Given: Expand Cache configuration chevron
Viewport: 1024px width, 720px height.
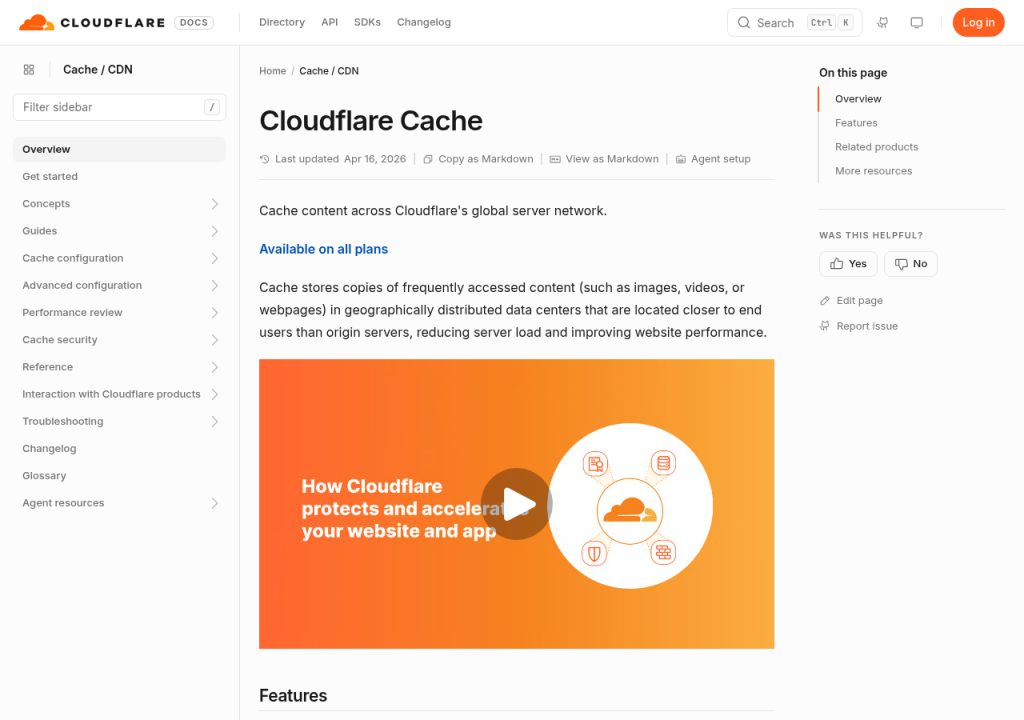Looking at the screenshot, I should (x=214, y=258).
